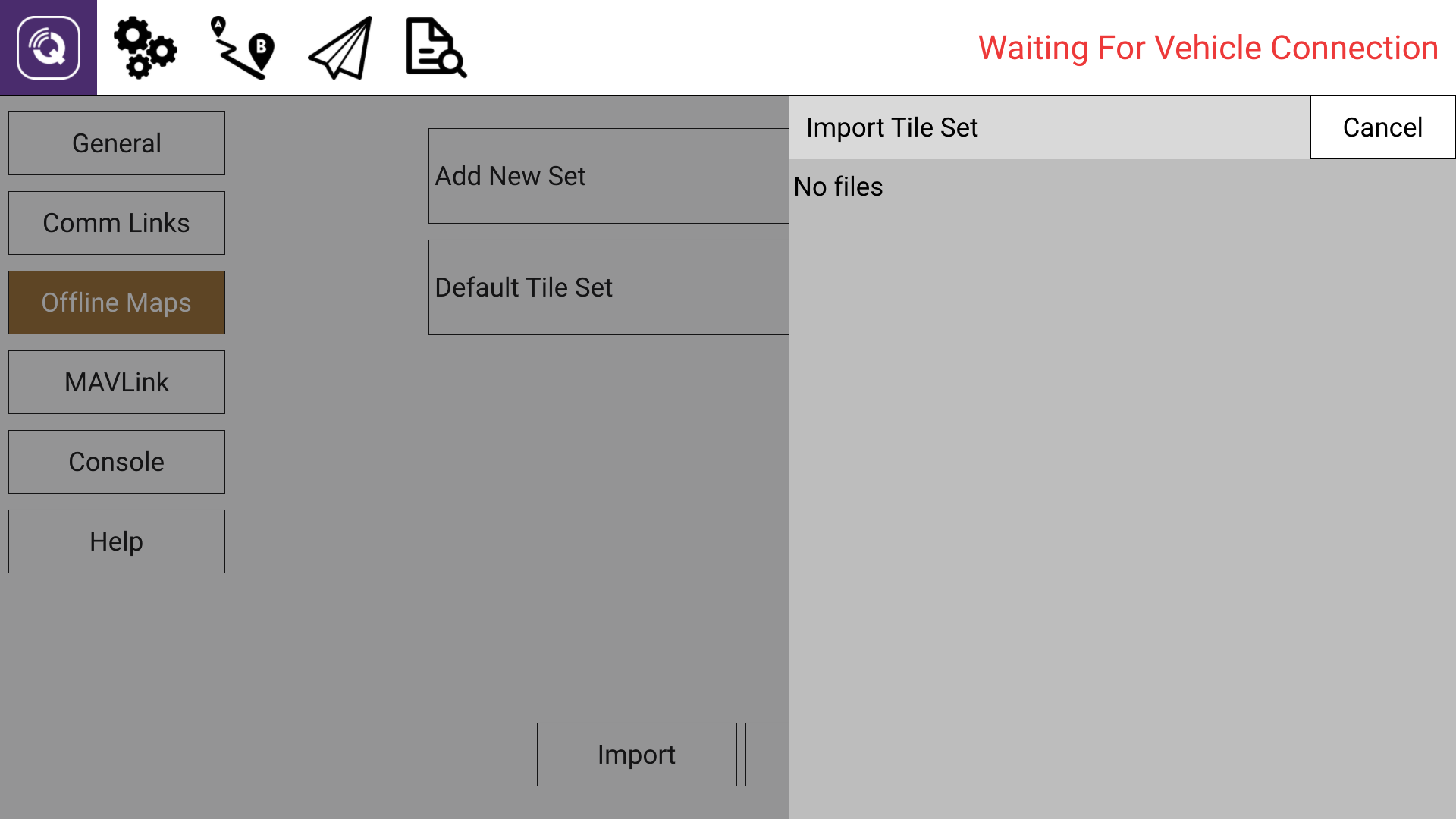The image size is (1456, 819).
Task: Click the Waiting For Vehicle Connection status text
Action: 1207,47
